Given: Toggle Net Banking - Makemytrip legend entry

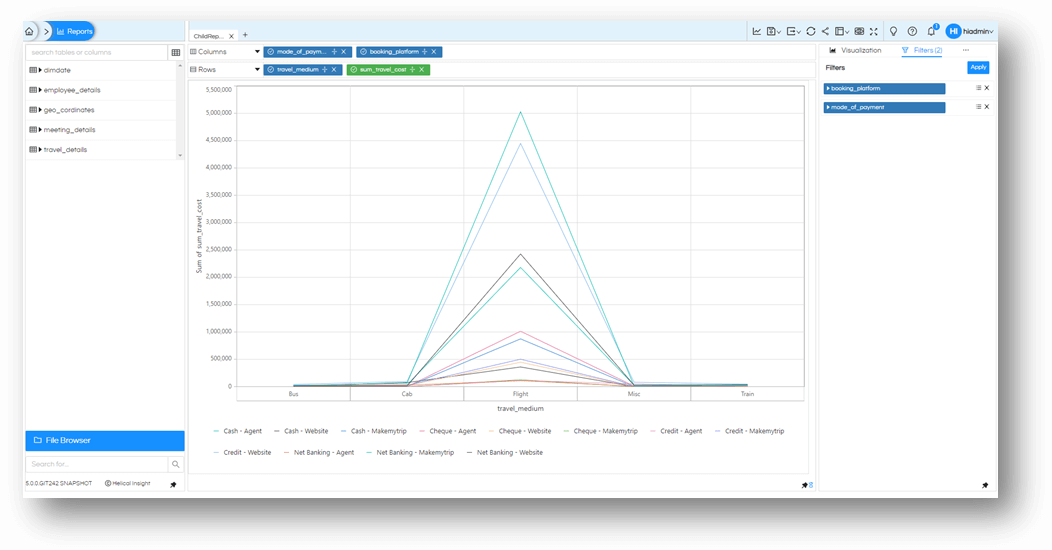Looking at the screenshot, I should (x=410, y=453).
